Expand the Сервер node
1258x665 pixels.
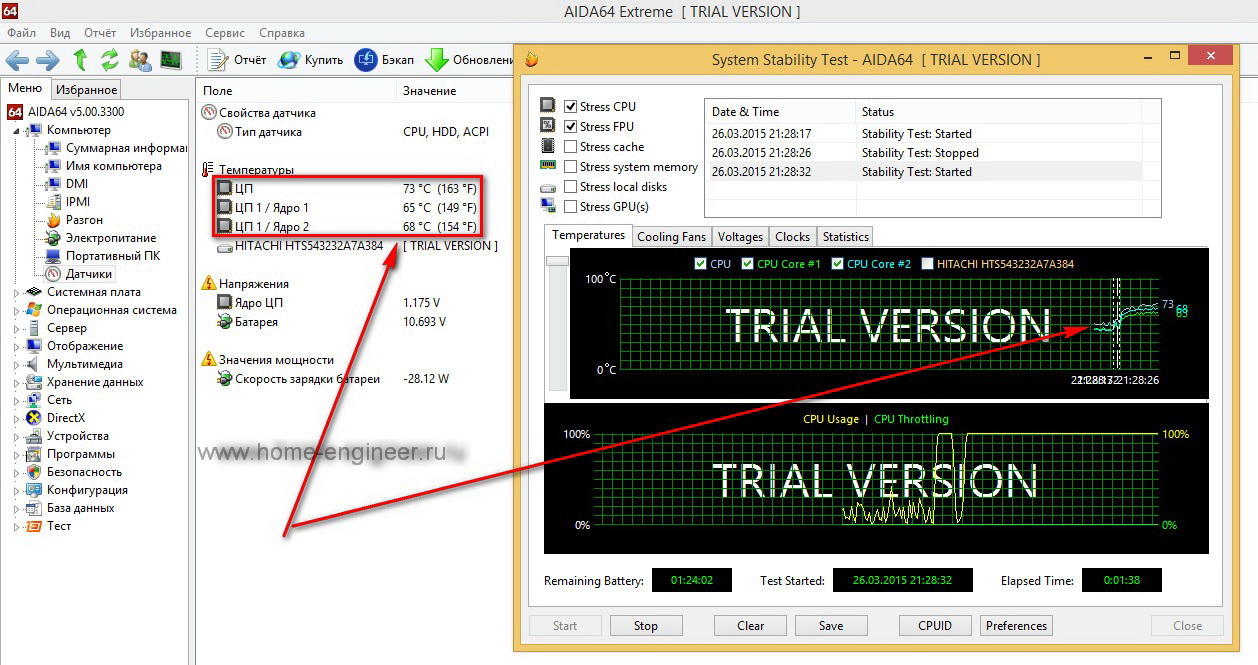(17, 328)
